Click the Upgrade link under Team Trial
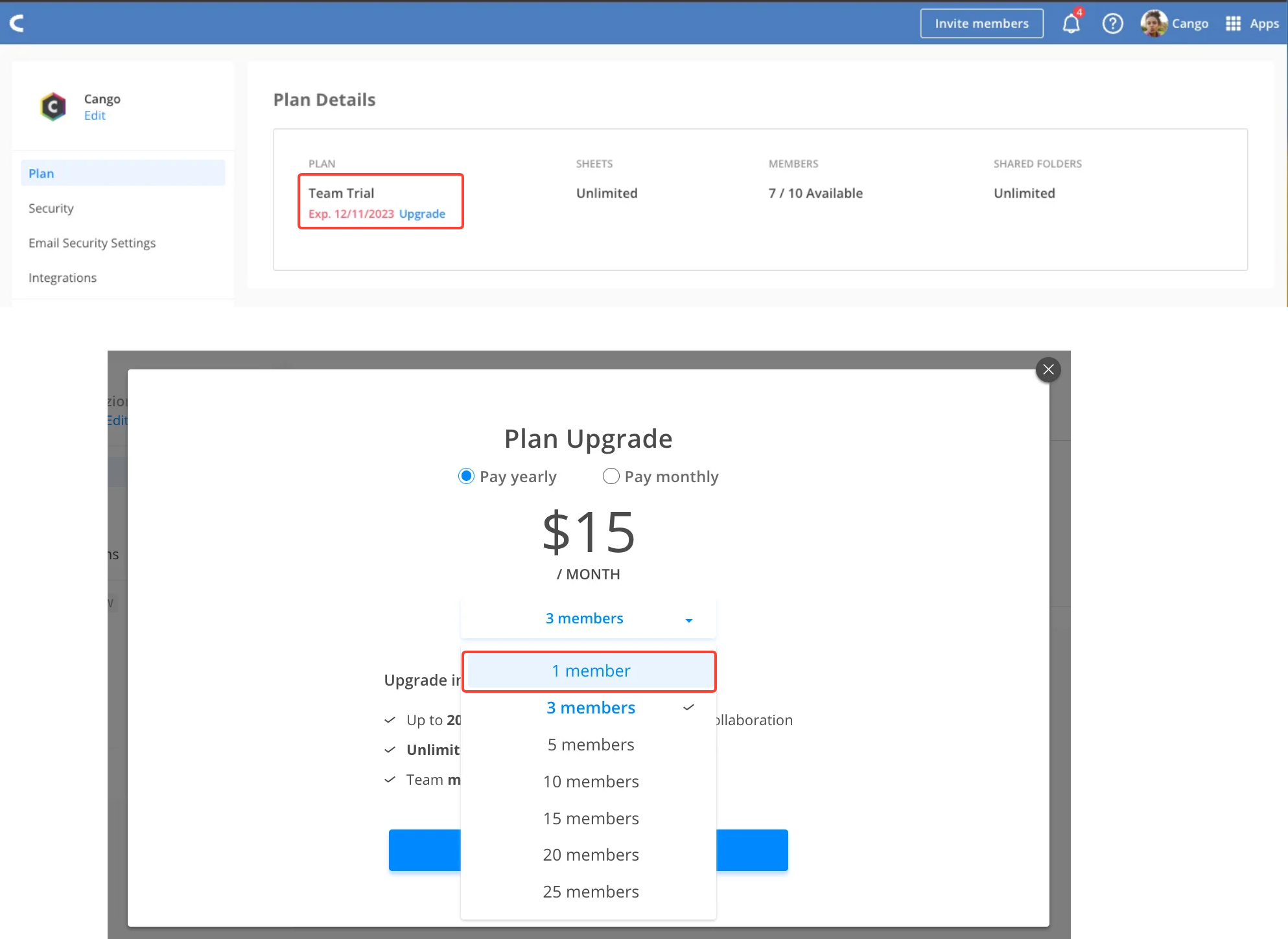The height and width of the screenshot is (939, 1288). [x=422, y=214]
